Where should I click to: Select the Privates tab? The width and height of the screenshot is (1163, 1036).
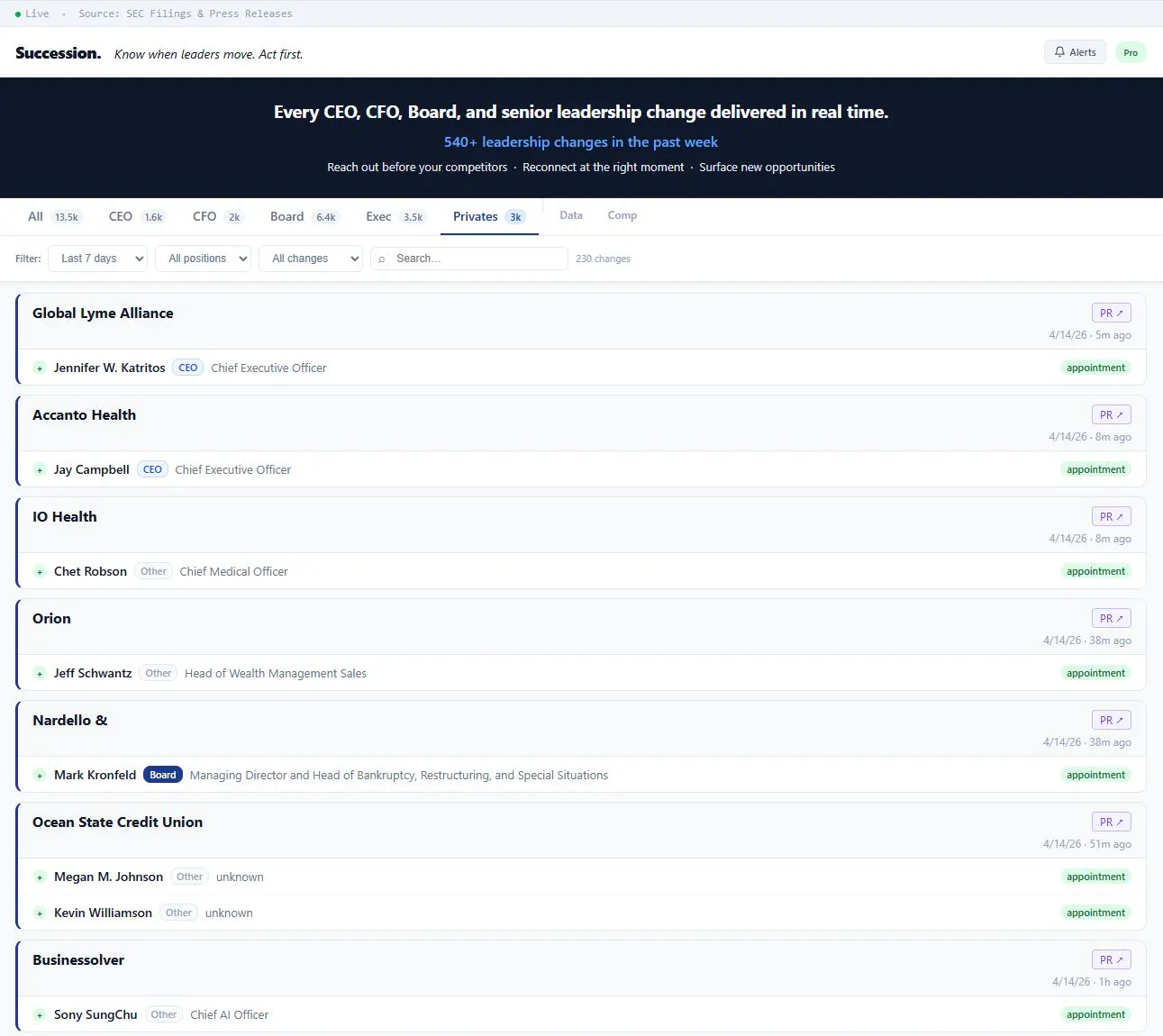click(489, 216)
